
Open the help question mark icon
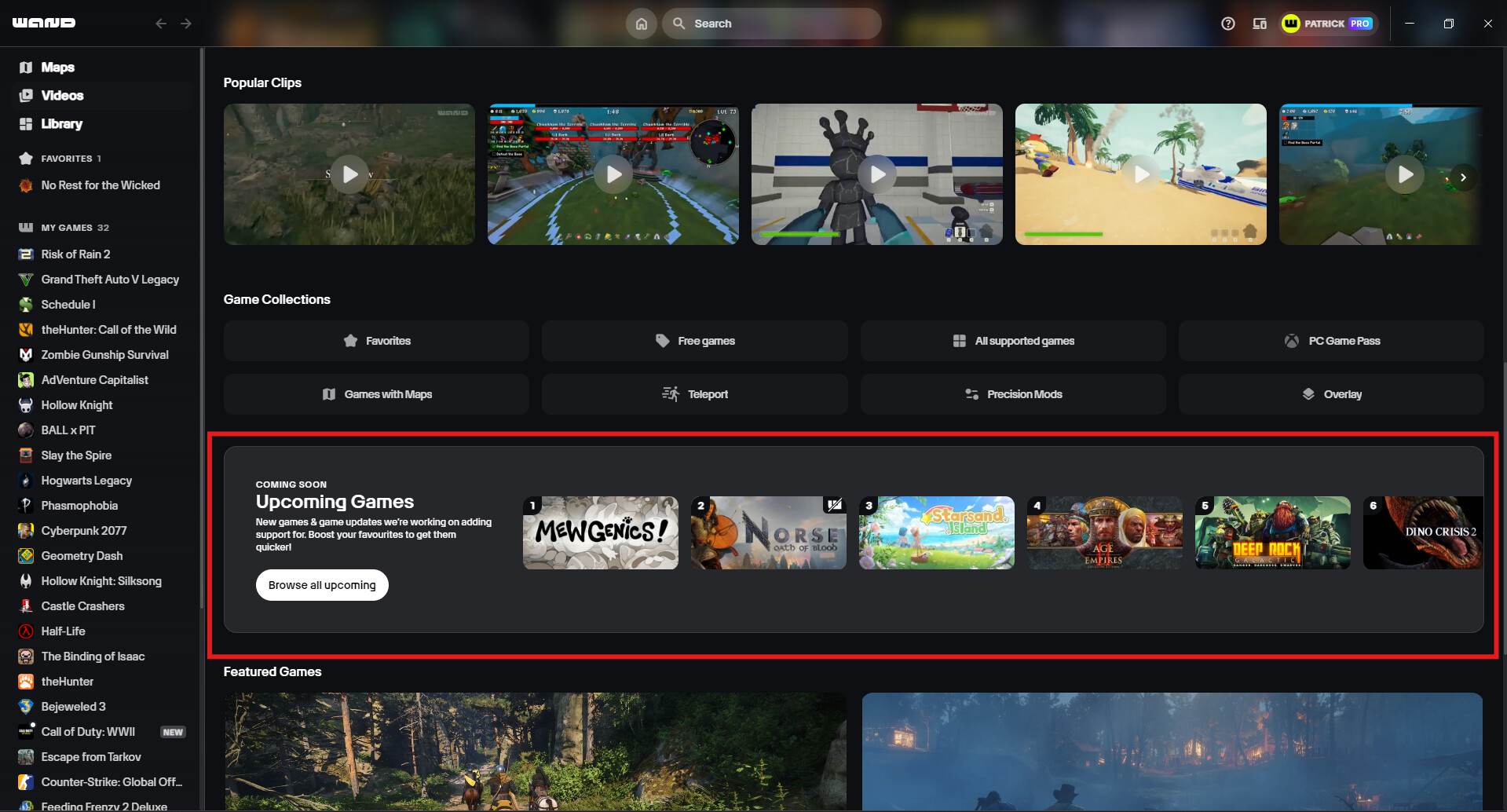pos(1228,24)
